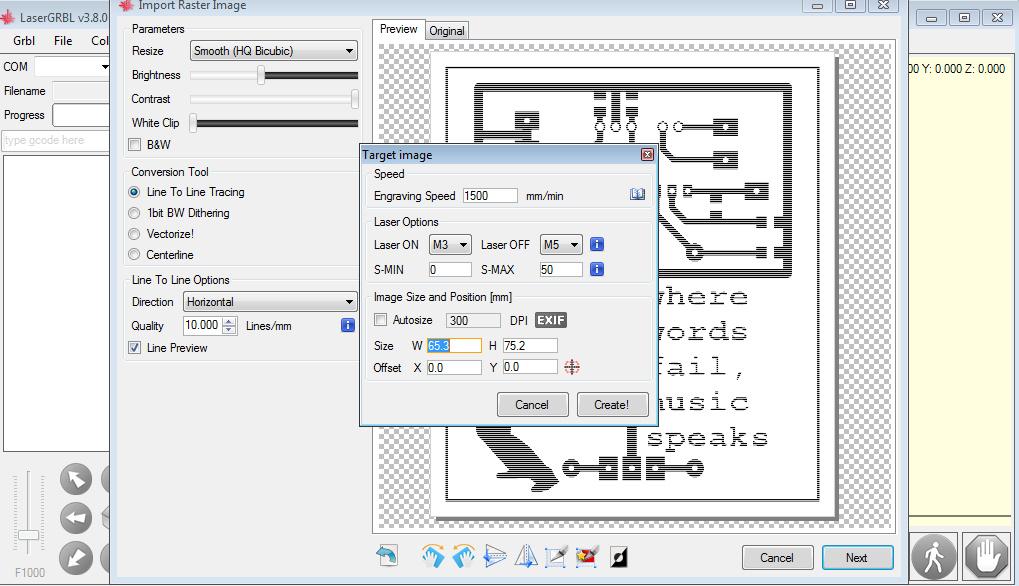Toggle the Line Preview checkbox
The image size is (1019, 586).
pos(136,347)
